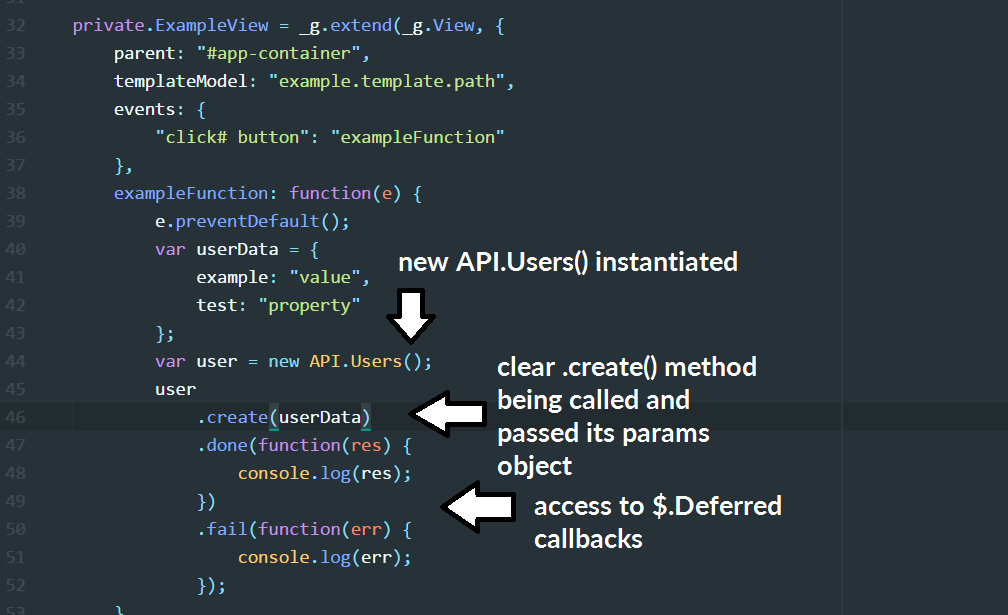Click the "access to $.Deferred callbacks" annotation
Screen dimensions: 1008x615
pyautogui.click(x=657, y=521)
